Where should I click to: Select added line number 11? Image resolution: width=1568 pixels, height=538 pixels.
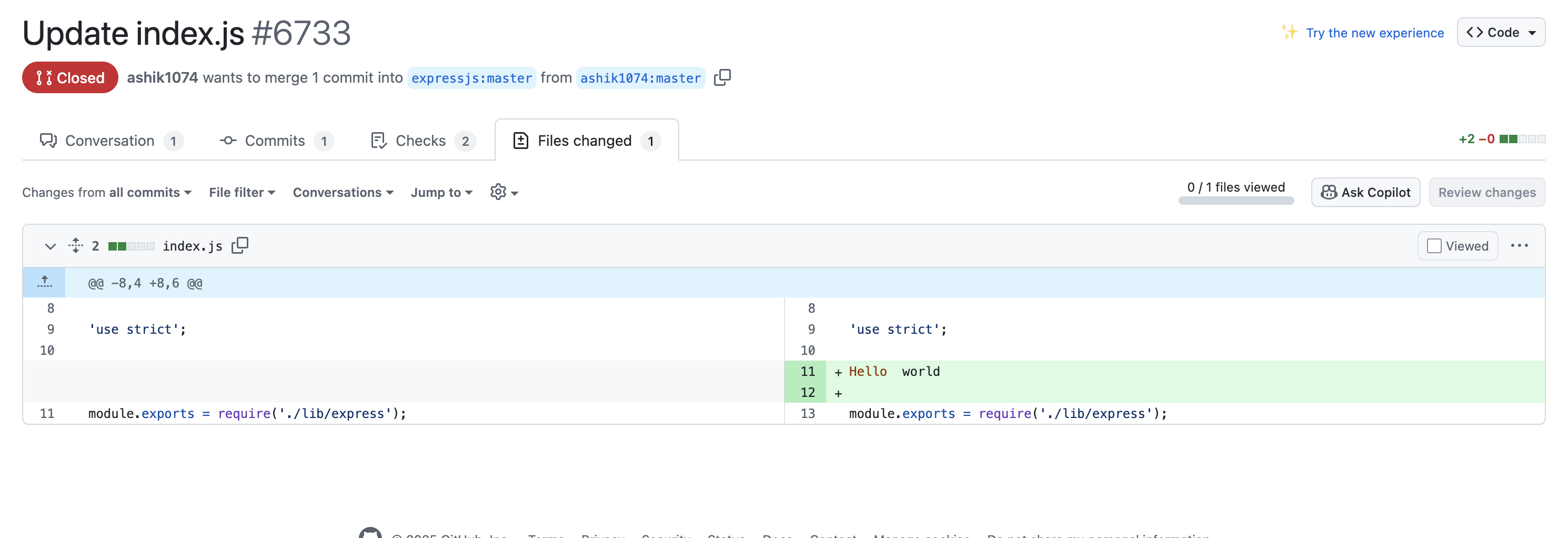805,371
